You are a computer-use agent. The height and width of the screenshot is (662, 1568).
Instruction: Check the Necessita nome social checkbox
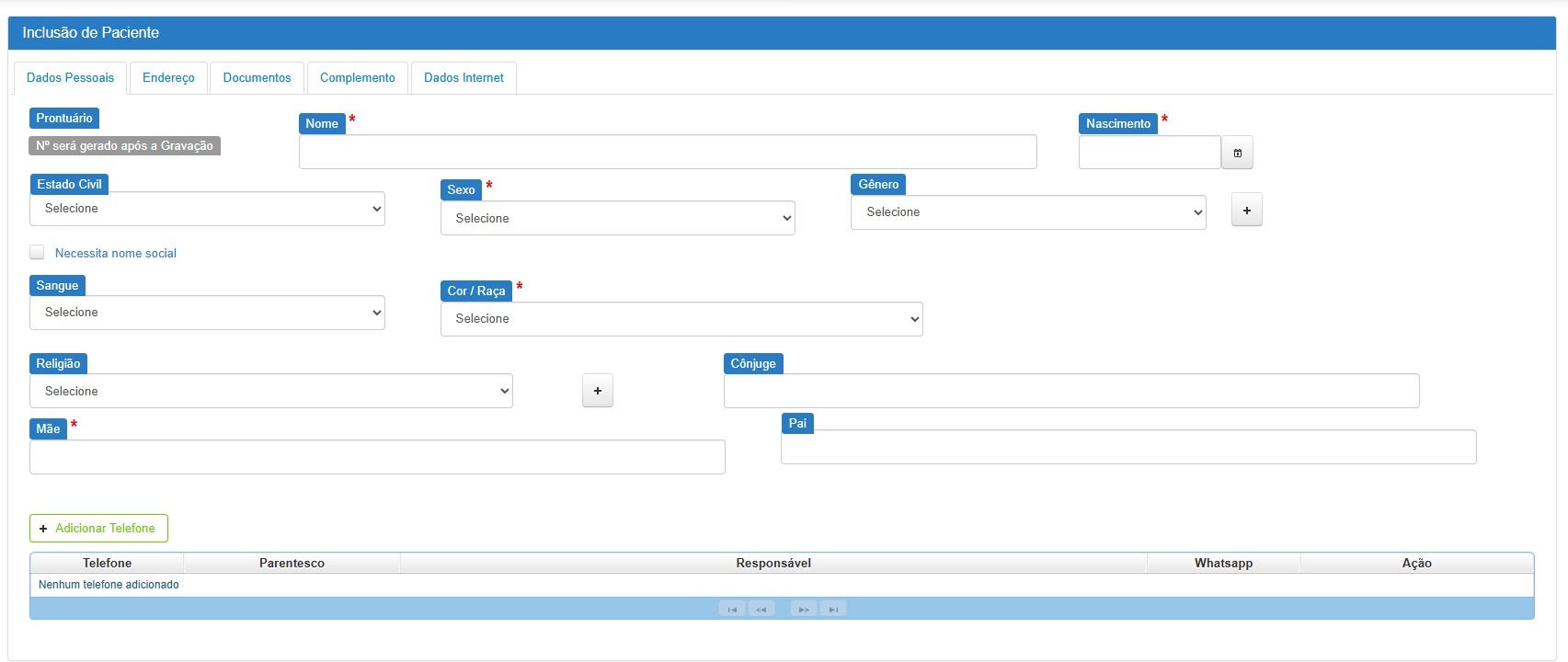tap(37, 253)
